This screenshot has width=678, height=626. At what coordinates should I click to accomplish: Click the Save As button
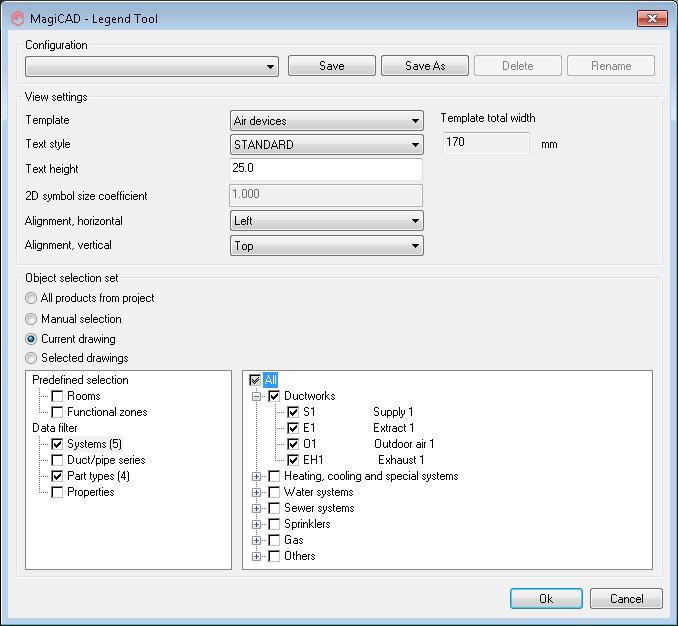425,66
